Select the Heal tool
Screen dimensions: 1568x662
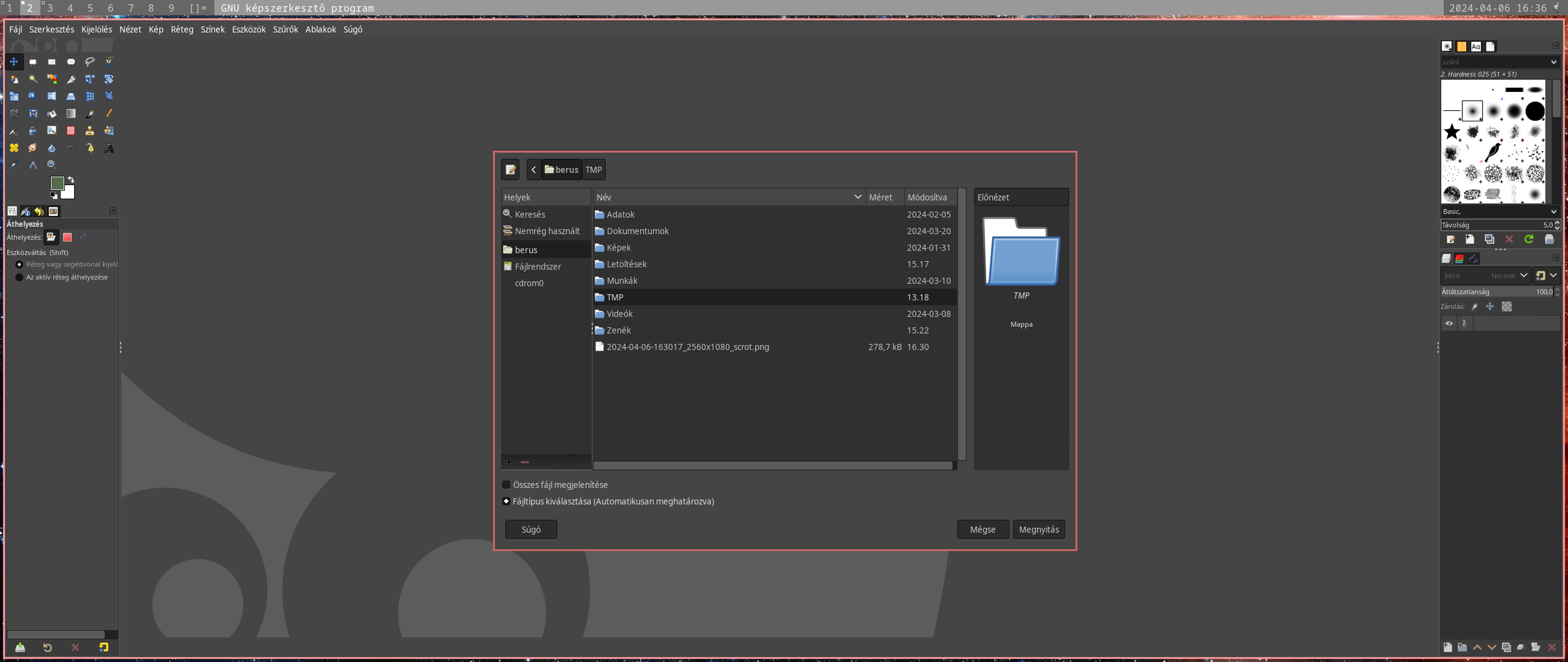pyautogui.click(x=14, y=148)
